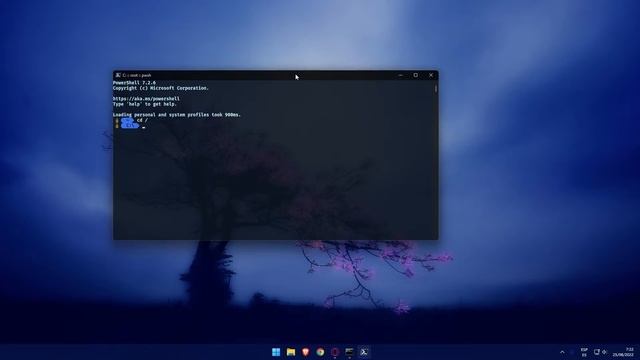This screenshot has height=360, width=640.
Task: Open the ESP keyboard language indicator
Action: pos(584,352)
